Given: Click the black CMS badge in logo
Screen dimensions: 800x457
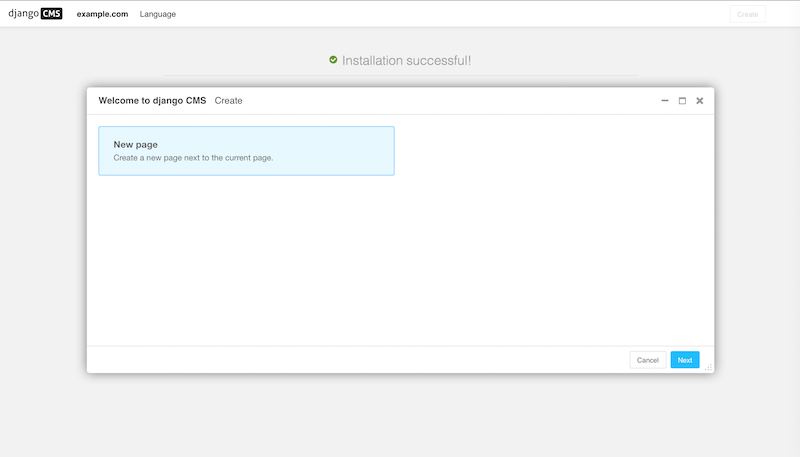Looking at the screenshot, I should click(51, 14).
